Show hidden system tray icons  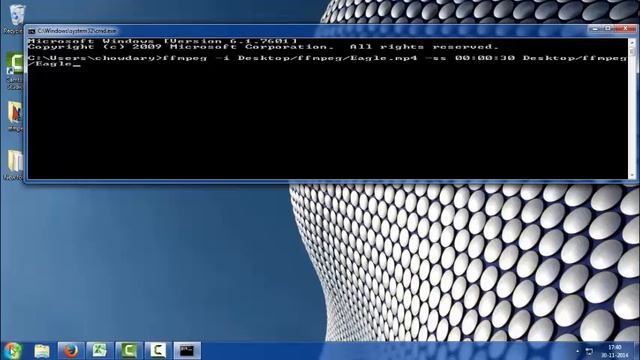pyautogui.click(x=578, y=351)
